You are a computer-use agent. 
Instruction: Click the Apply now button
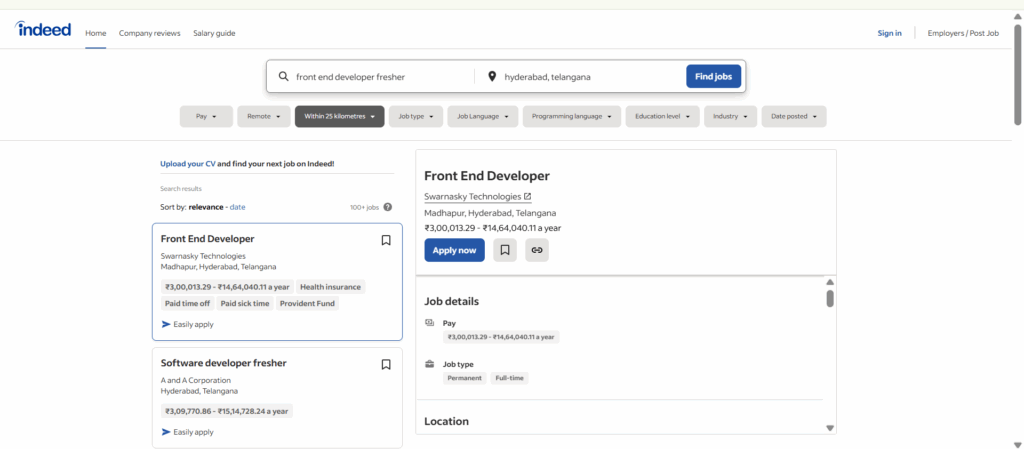[x=455, y=250]
